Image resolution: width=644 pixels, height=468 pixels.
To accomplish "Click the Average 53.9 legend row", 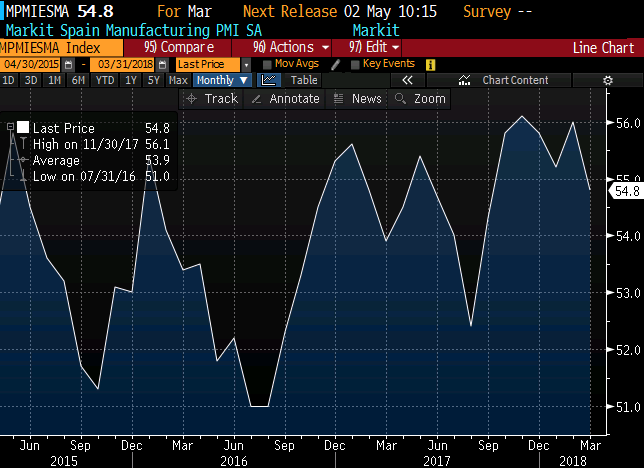I will coord(101,160).
